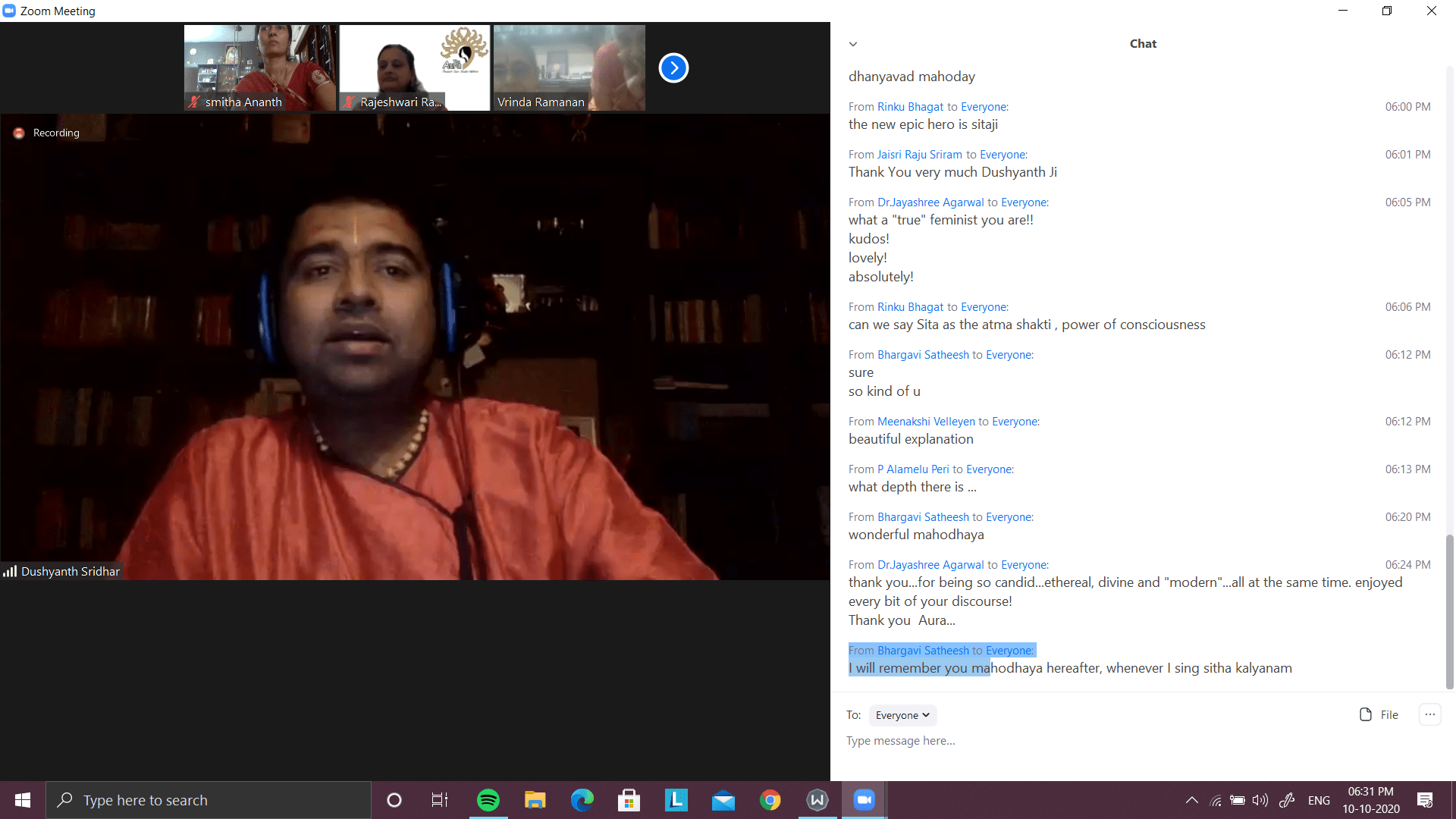Show next participants with blue arrow button
1456x819 pixels.
pos(673,68)
